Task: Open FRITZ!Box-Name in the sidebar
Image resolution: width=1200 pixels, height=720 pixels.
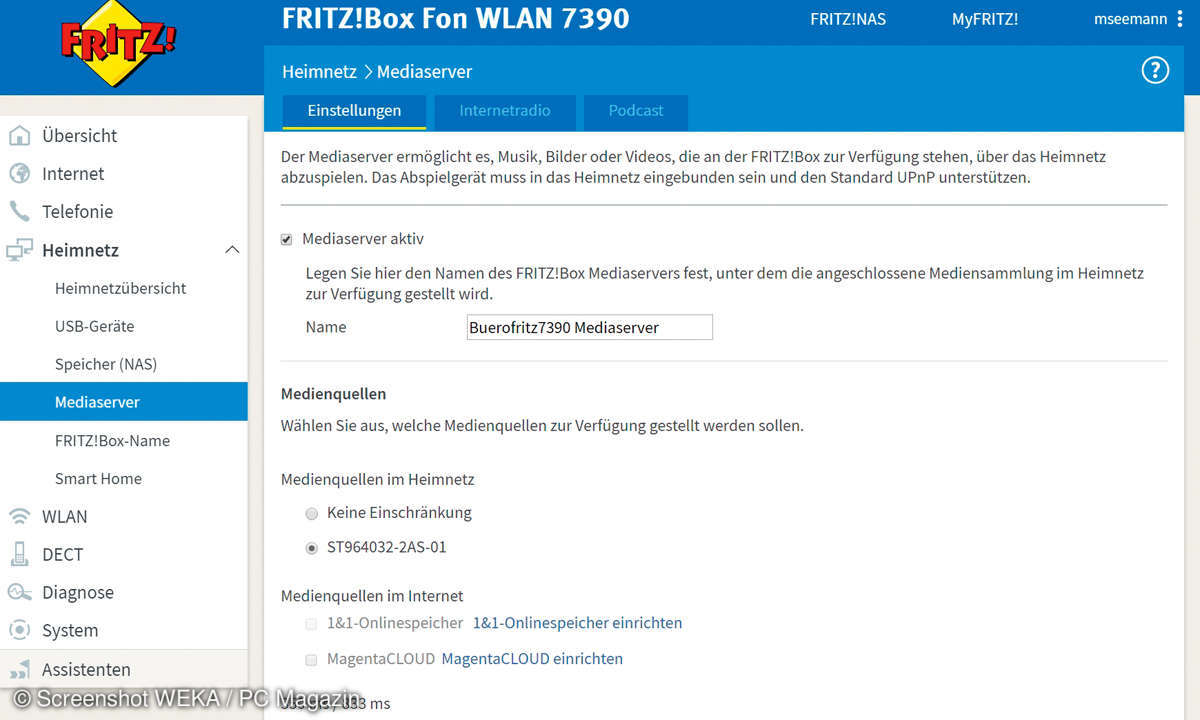Action: (x=112, y=440)
